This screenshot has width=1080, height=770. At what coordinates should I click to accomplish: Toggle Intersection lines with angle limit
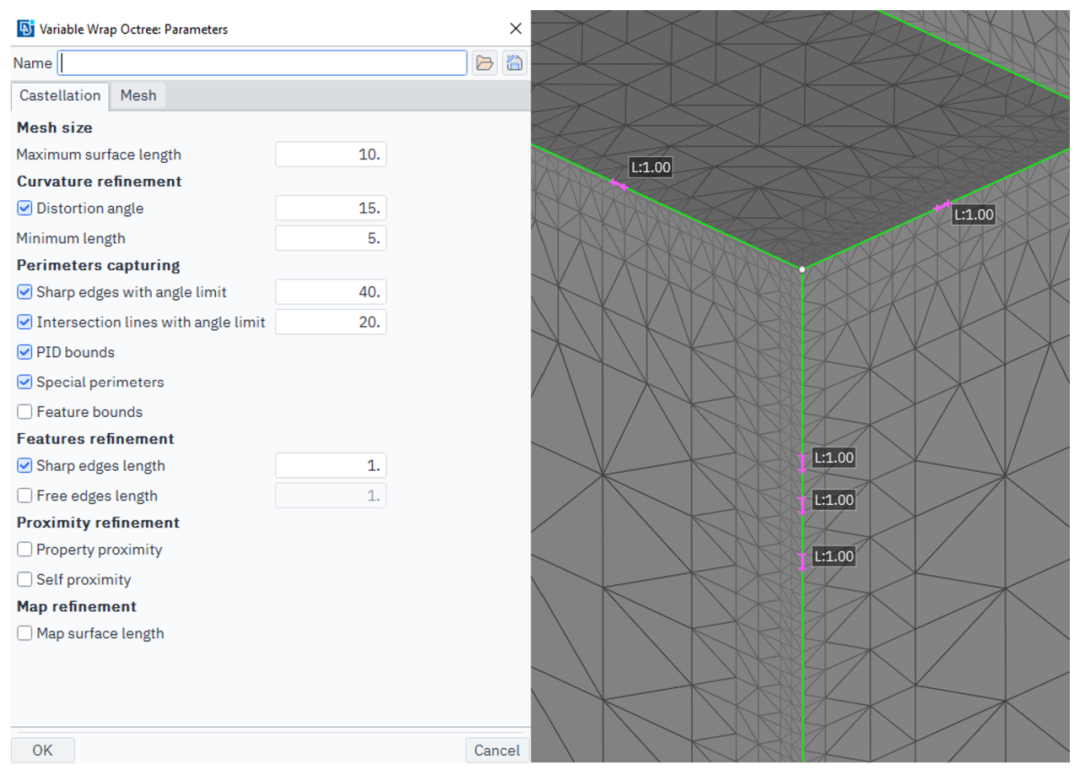[x=25, y=323]
